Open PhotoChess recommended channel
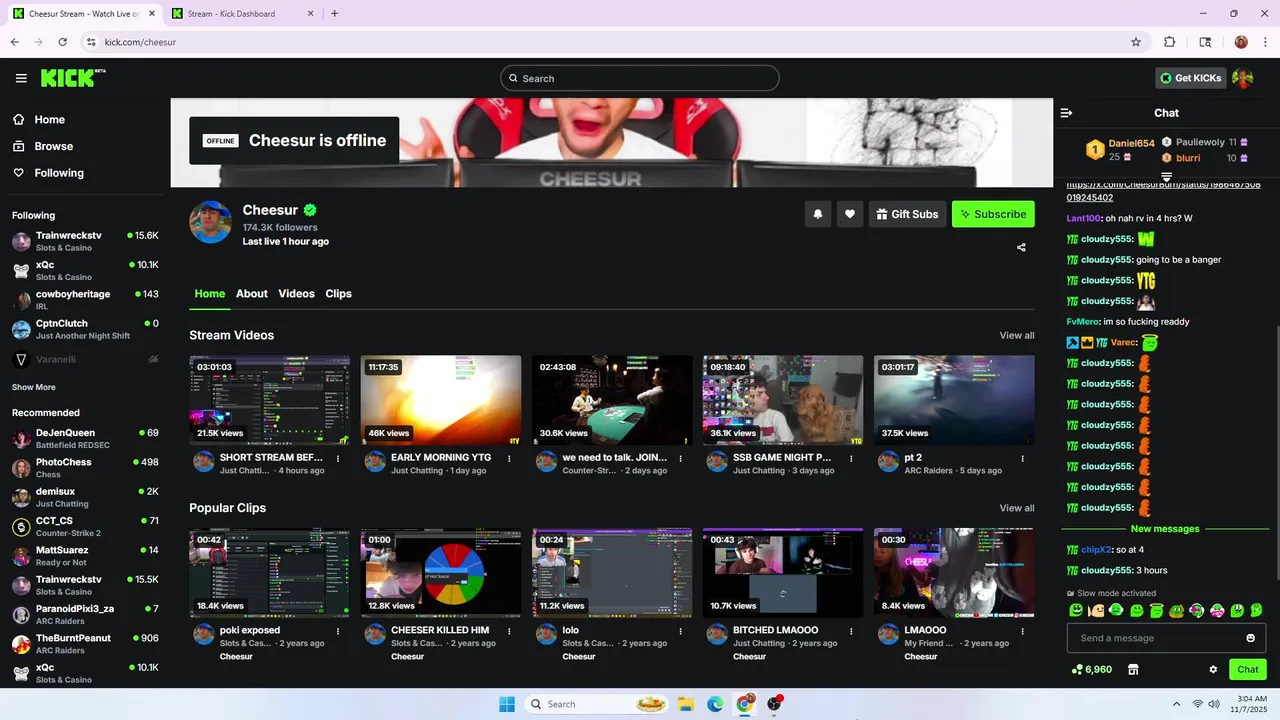Image resolution: width=1280 pixels, height=720 pixels. (85, 468)
